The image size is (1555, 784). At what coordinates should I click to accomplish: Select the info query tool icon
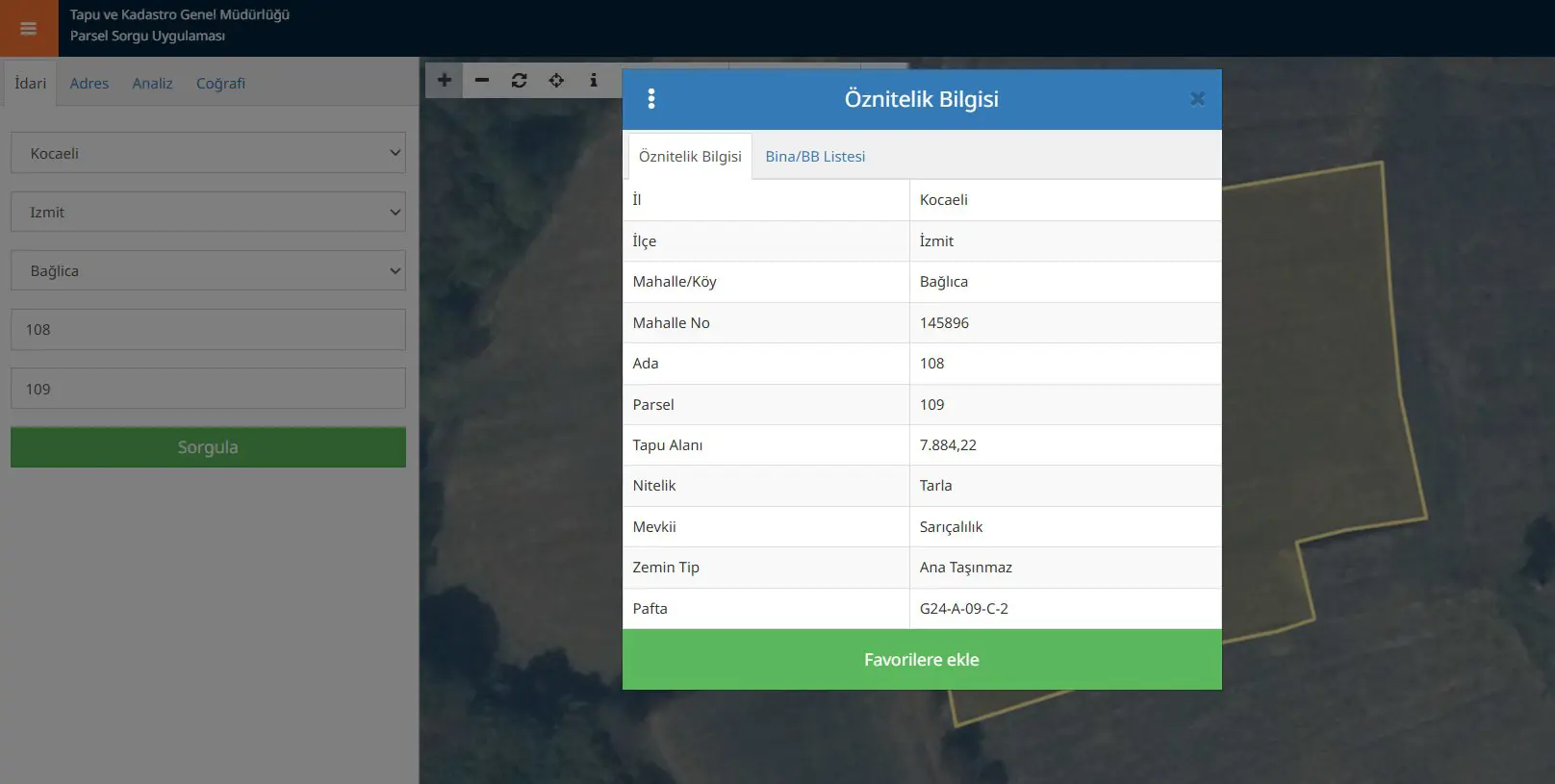[594, 80]
